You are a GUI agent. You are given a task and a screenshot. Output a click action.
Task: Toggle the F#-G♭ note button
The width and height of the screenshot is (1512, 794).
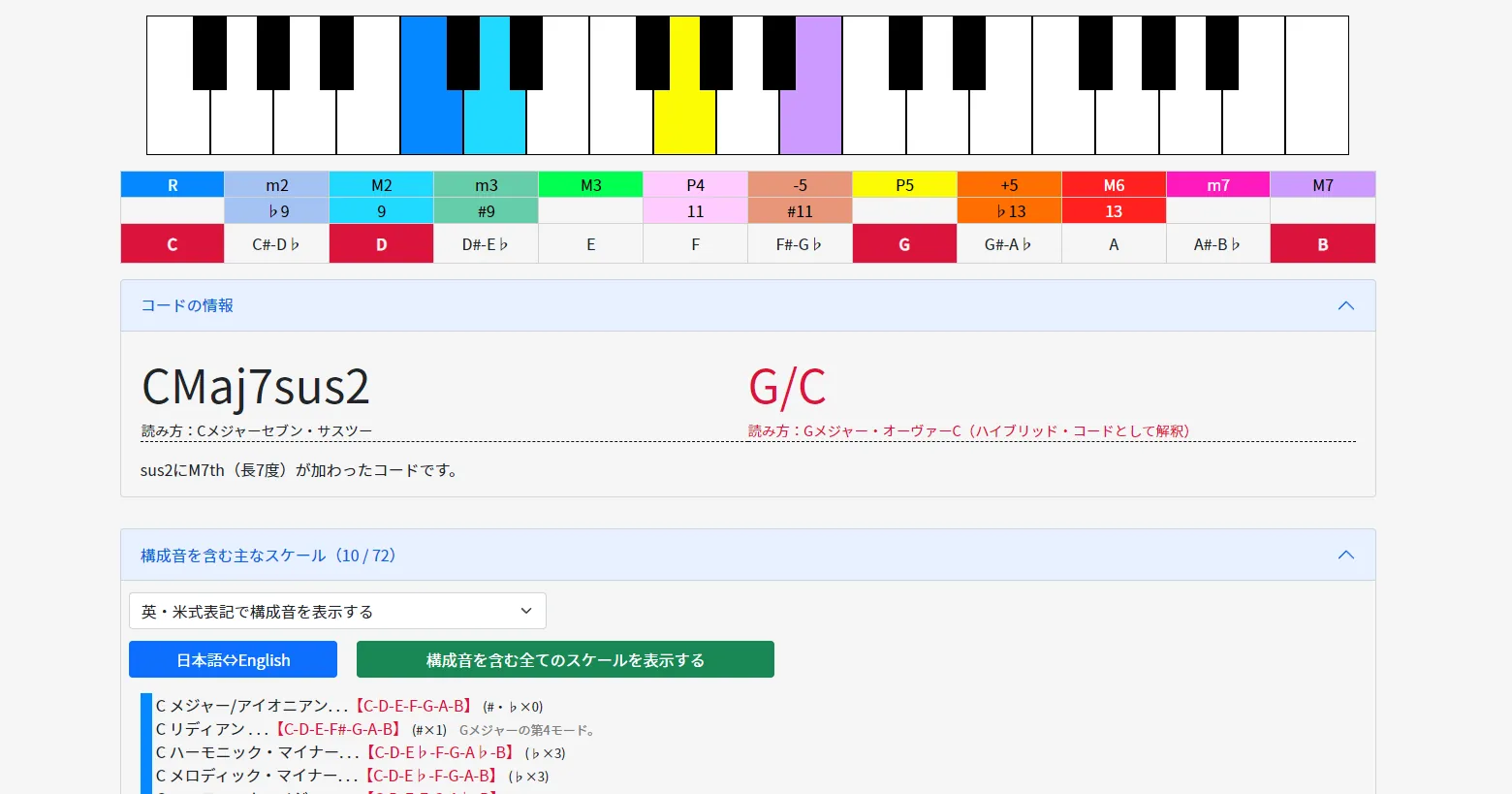pos(800,244)
